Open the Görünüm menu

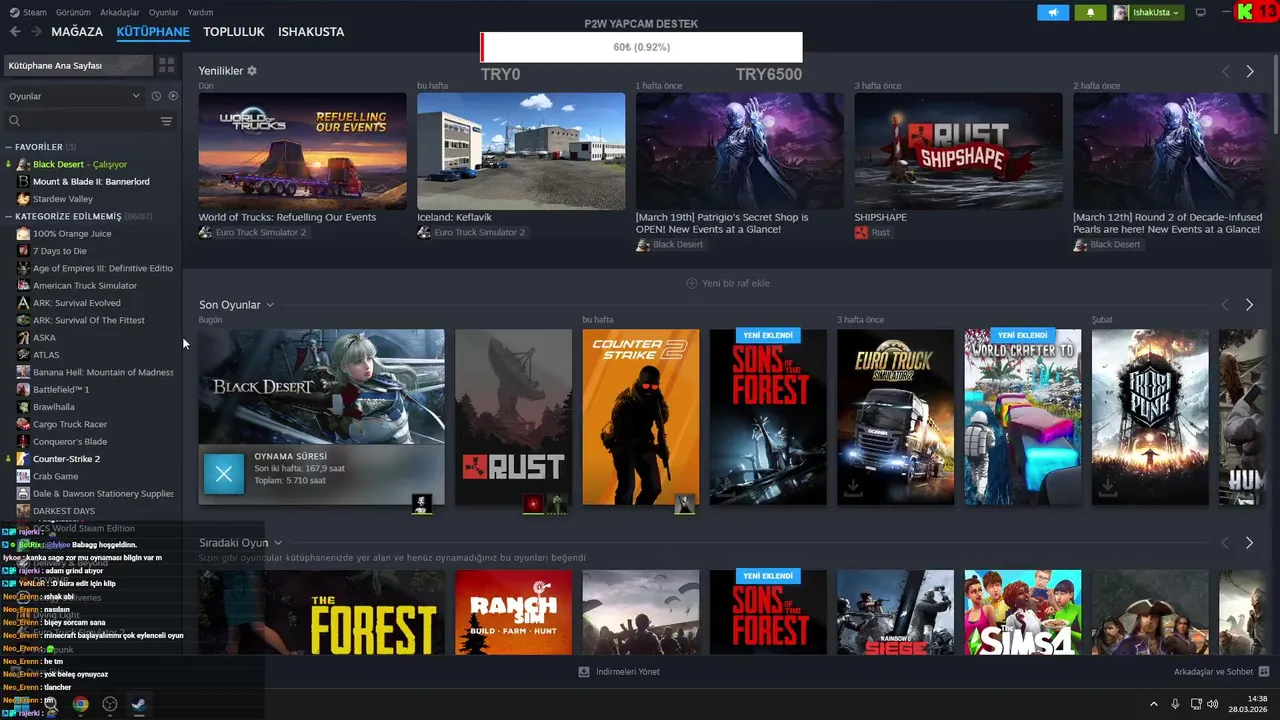tap(73, 12)
